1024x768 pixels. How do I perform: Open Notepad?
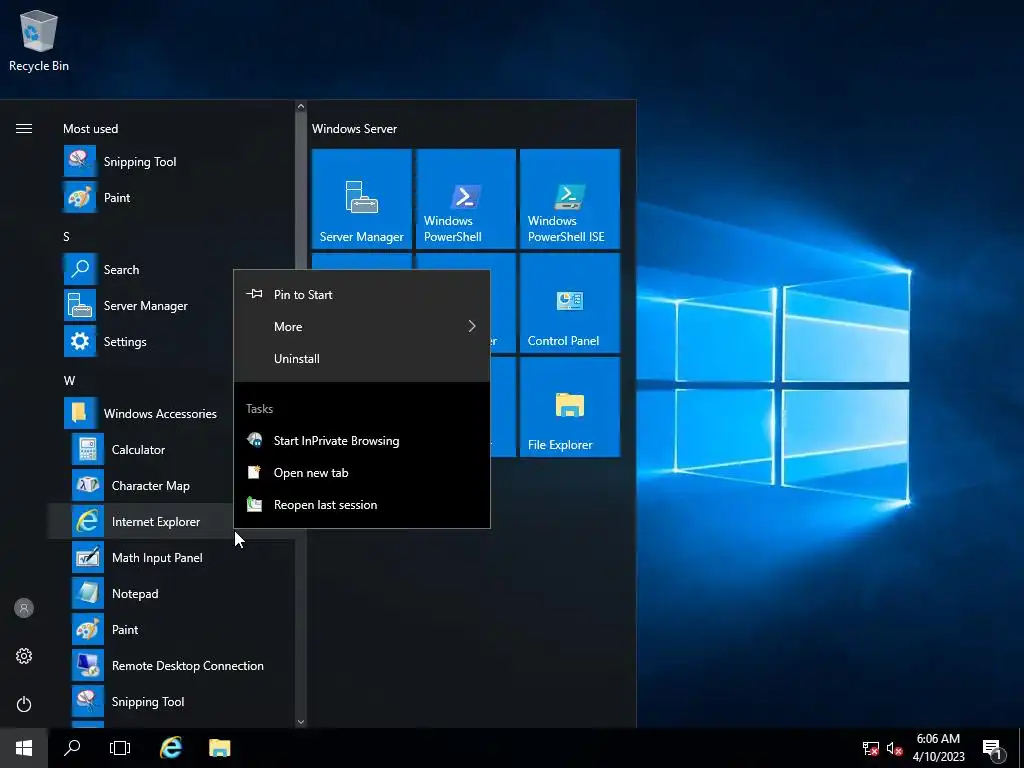click(x=171, y=593)
